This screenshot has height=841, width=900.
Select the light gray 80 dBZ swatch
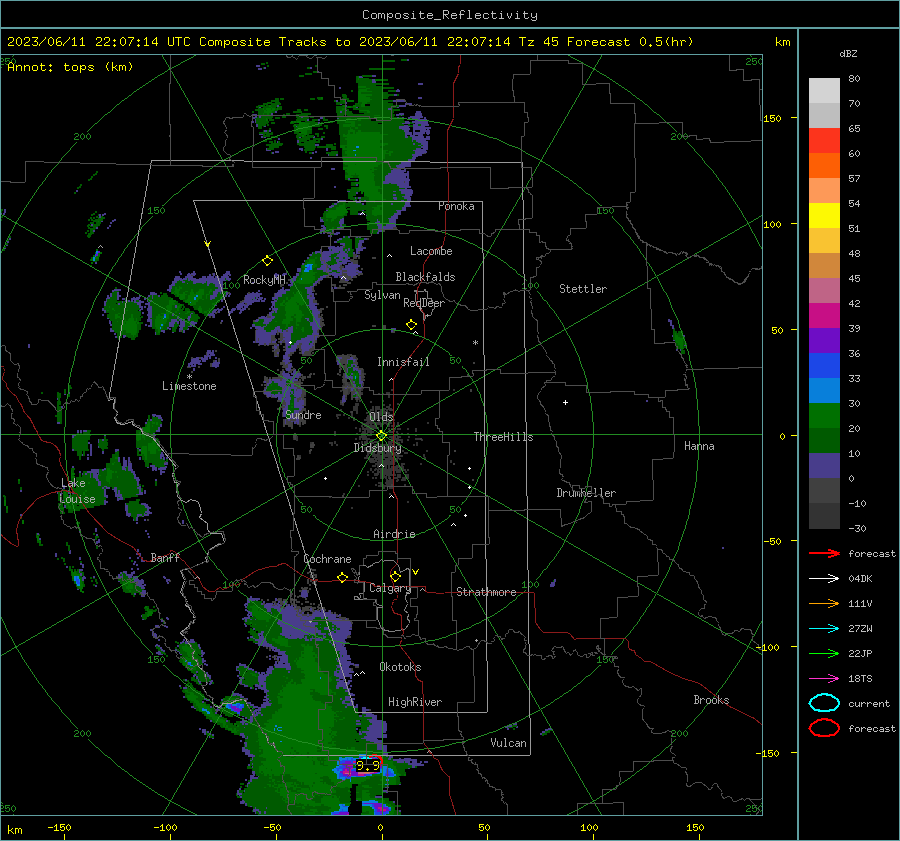pyautogui.click(x=824, y=91)
